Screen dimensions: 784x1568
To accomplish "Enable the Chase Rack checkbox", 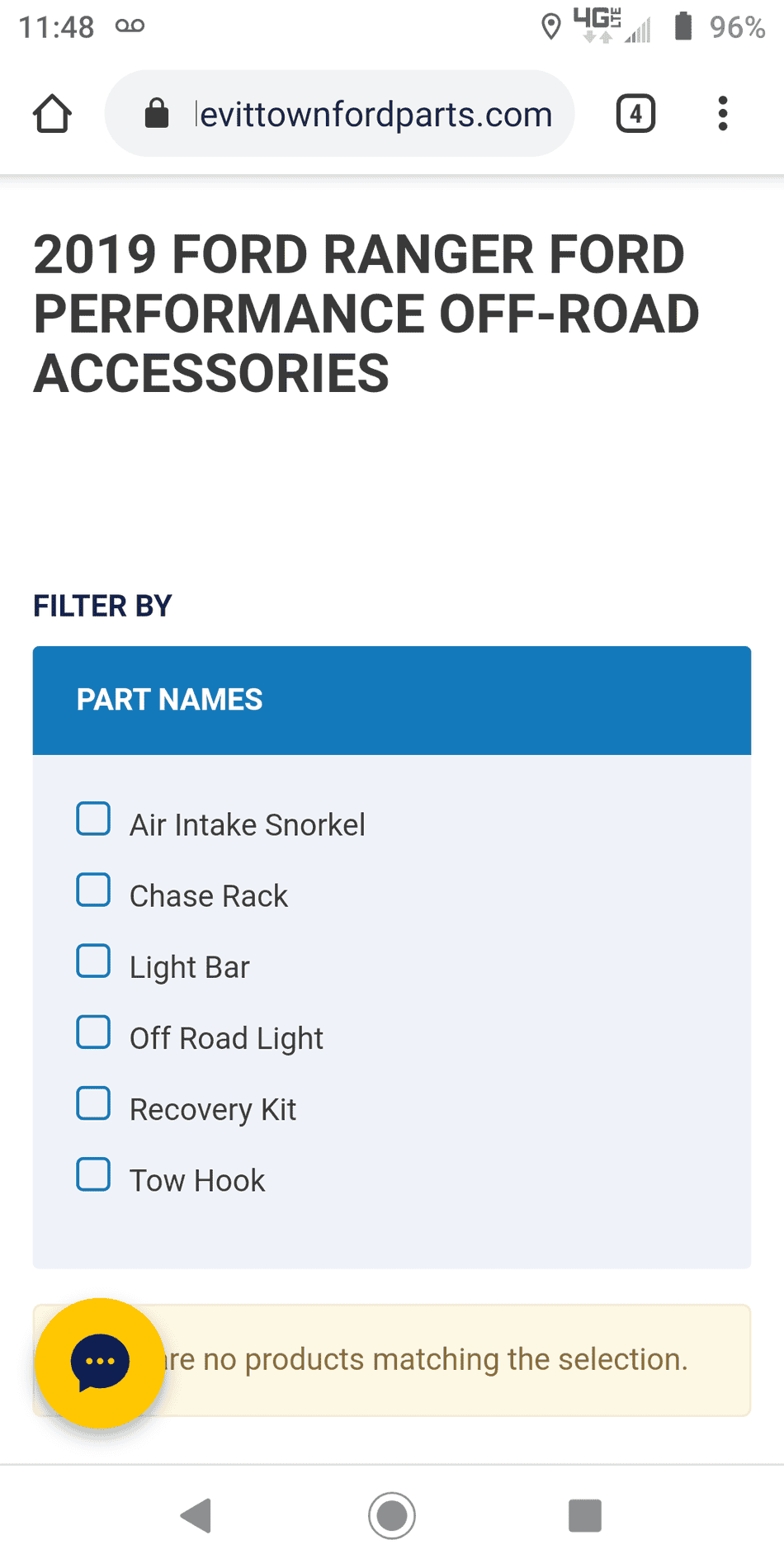I will click(93, 890).
